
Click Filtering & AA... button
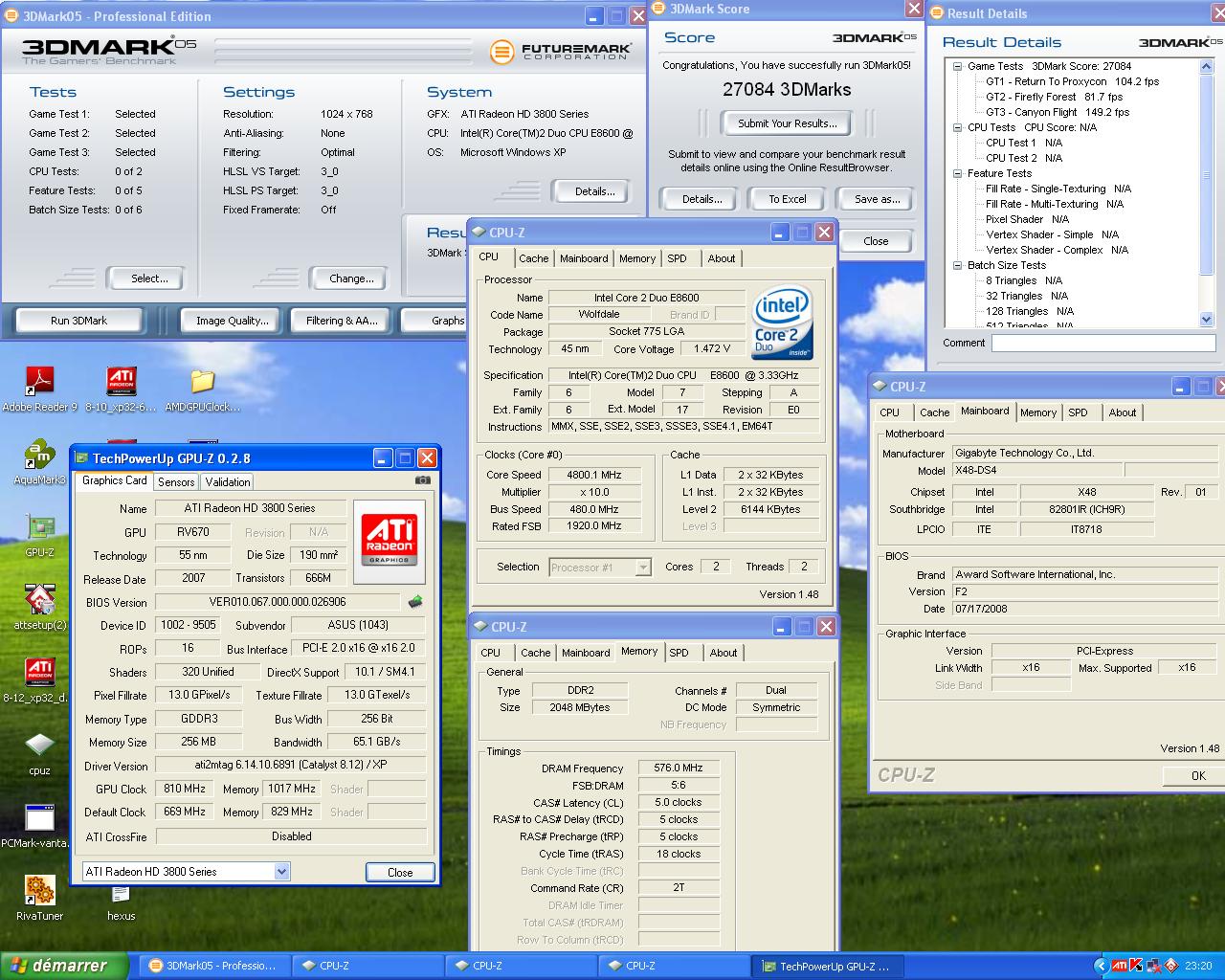(342, 321)
